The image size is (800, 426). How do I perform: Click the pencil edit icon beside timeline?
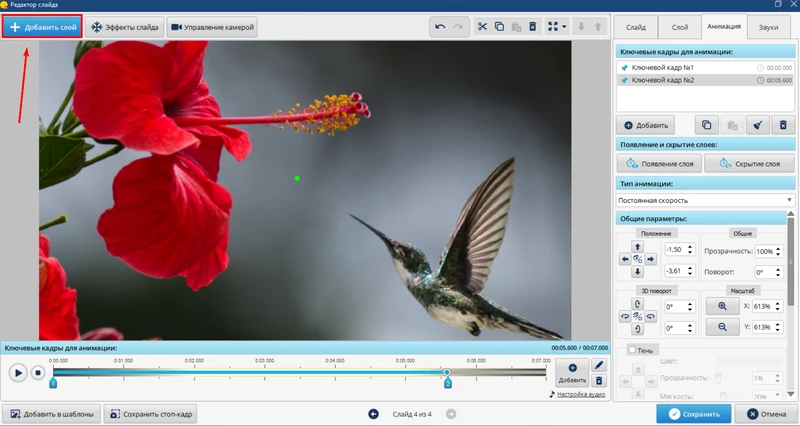point(599,365)
